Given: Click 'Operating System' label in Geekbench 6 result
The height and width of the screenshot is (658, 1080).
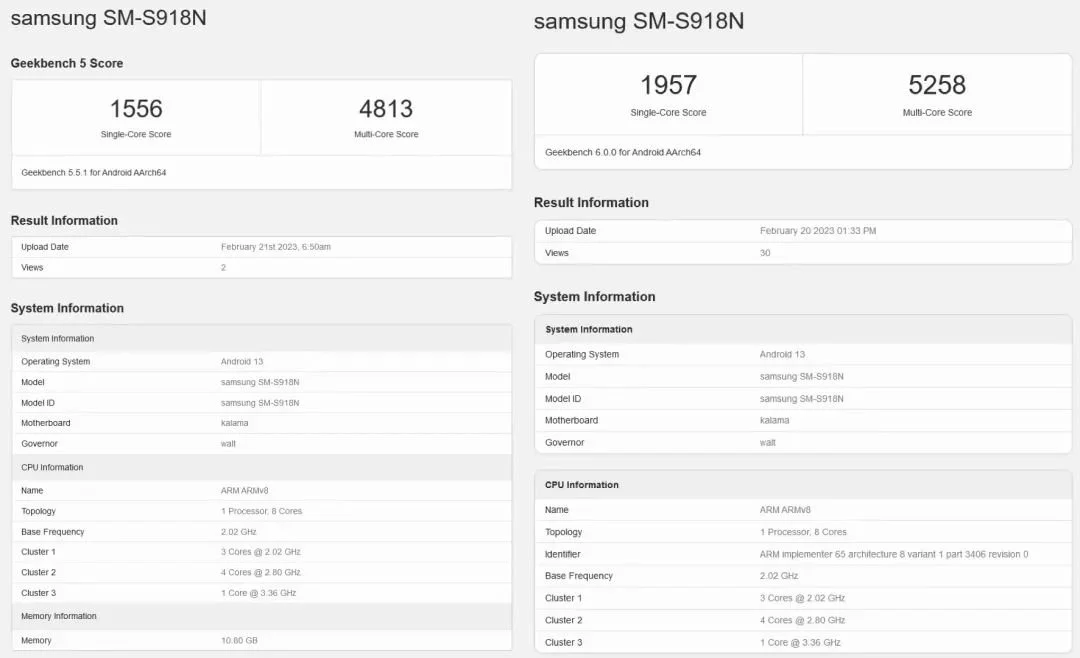Looking at the screenshot, I should click(582, 354).
